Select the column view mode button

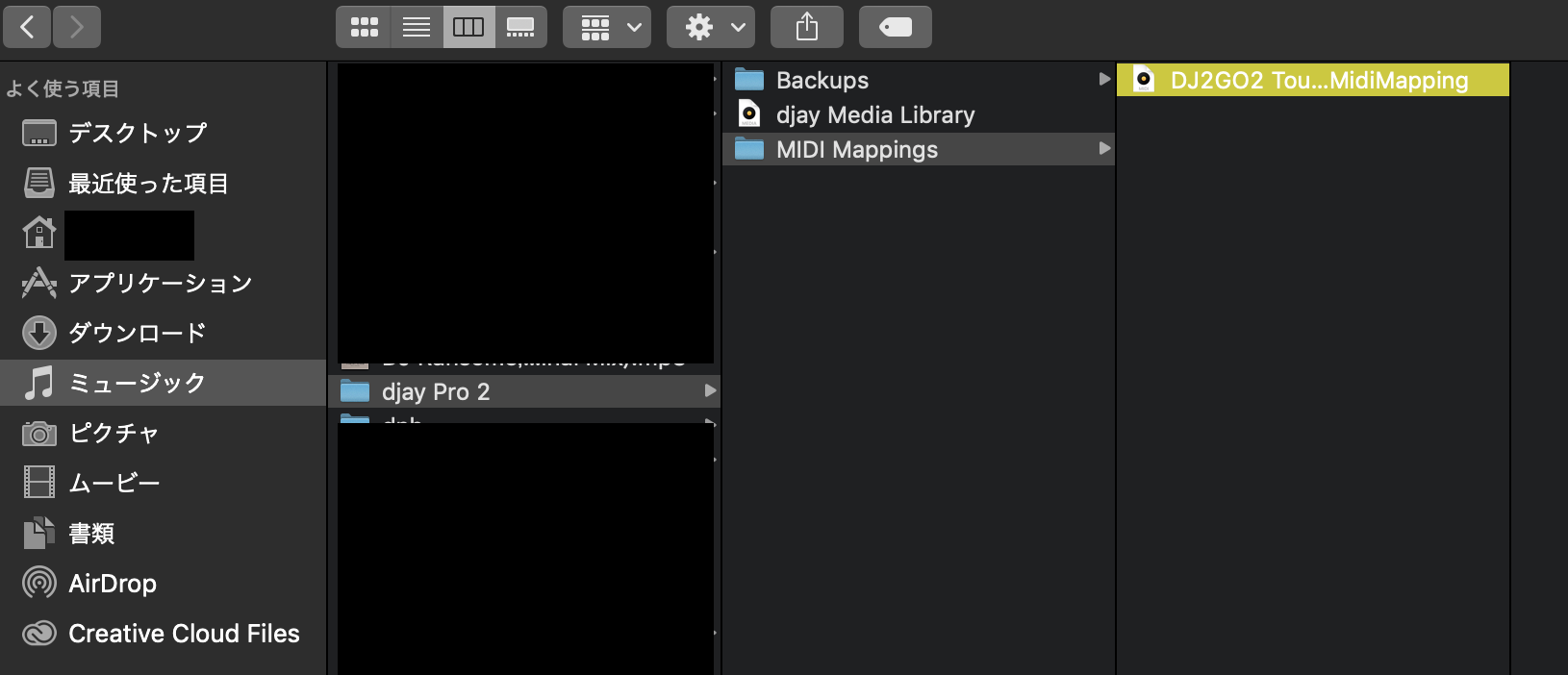(468, 27)
